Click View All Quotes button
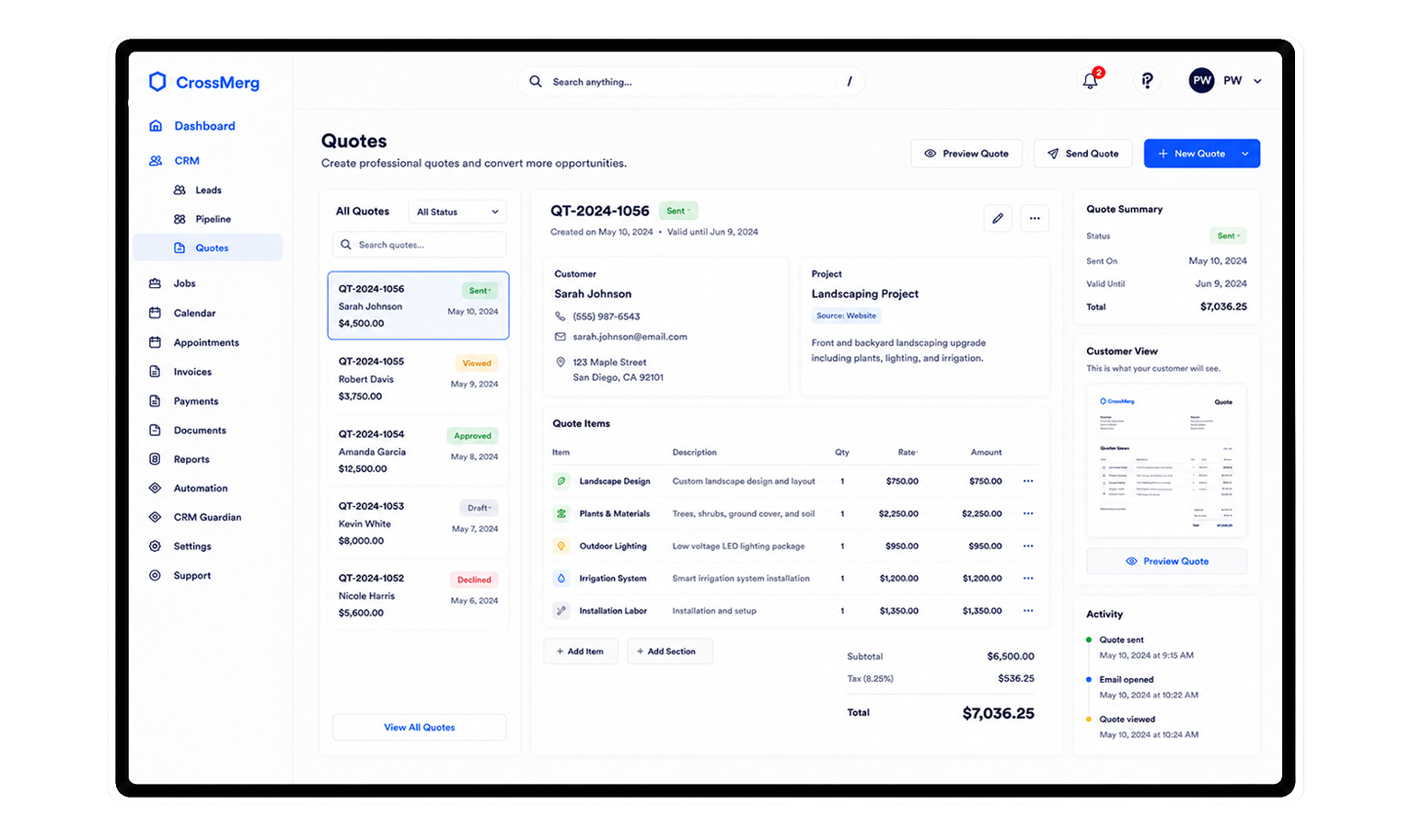 coord(420,727)
